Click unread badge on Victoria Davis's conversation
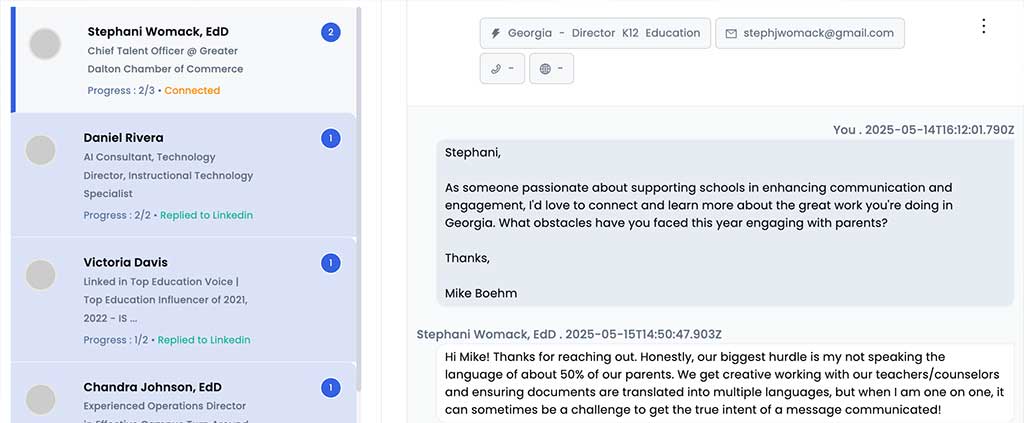The height and width of the screenshot is (423, 1024). tap(330, 263)
